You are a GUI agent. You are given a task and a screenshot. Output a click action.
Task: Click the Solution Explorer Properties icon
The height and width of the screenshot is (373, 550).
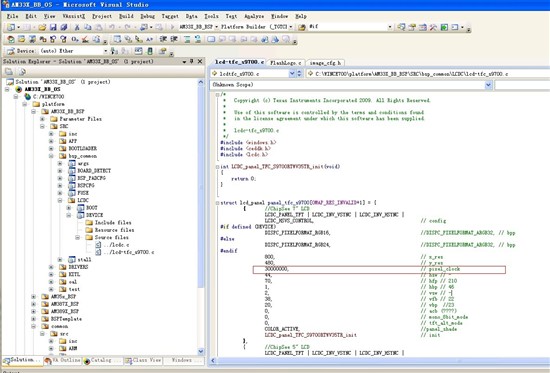click(x=9, y=72)
